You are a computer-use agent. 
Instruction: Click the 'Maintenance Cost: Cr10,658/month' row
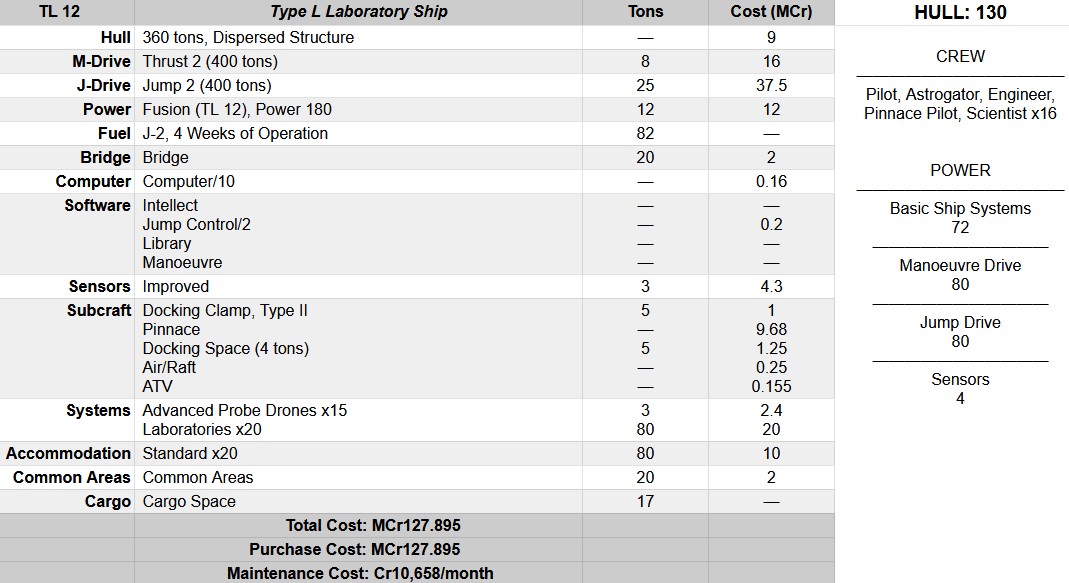tap(360, 573)
